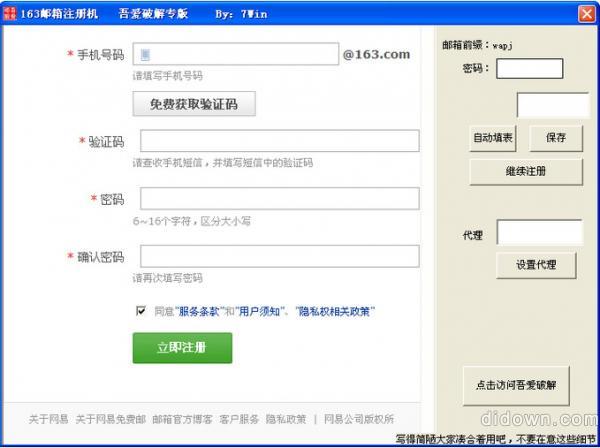Screen dimensions: 600x448
Task: Open the 关于网易 footer link
Action: point(49,419)
